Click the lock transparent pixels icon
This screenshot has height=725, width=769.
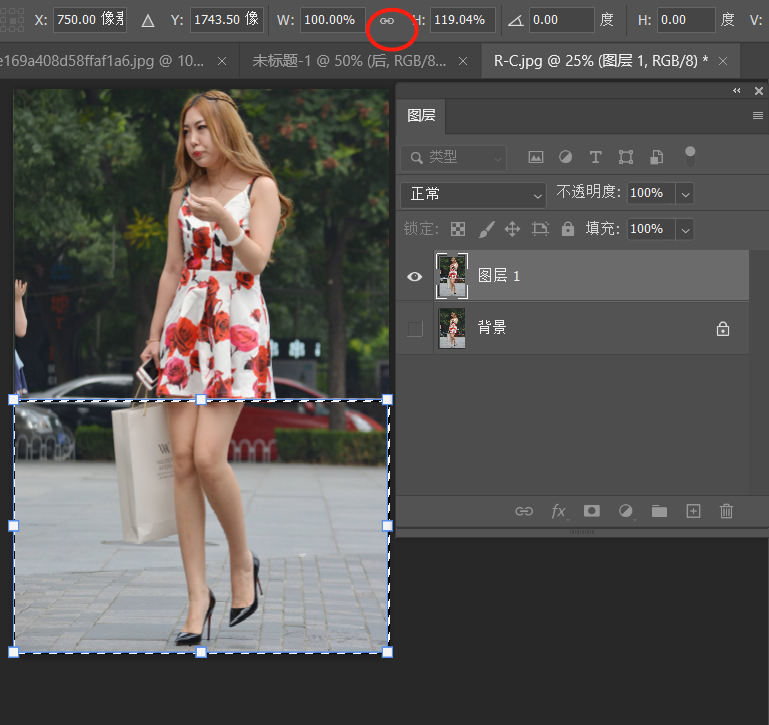458,229
